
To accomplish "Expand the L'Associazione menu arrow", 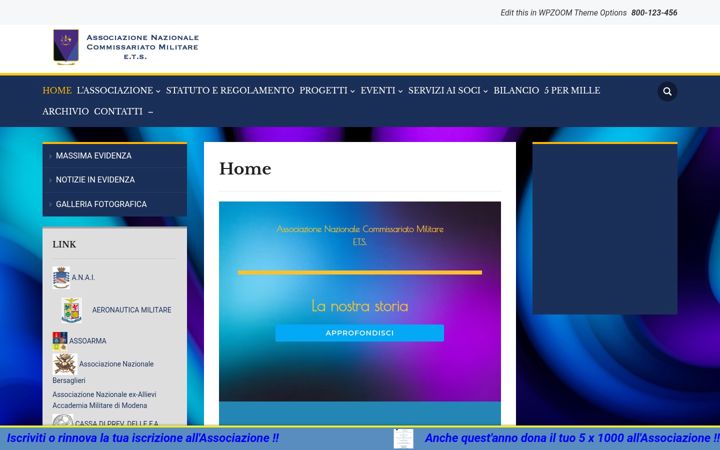I will (x=158, y=91).
